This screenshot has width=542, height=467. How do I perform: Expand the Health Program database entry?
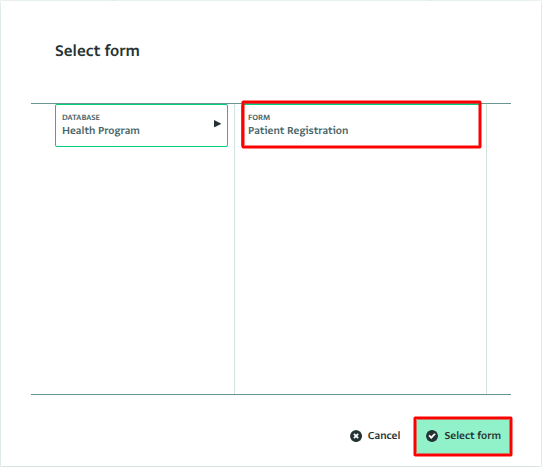coord(217,124)
